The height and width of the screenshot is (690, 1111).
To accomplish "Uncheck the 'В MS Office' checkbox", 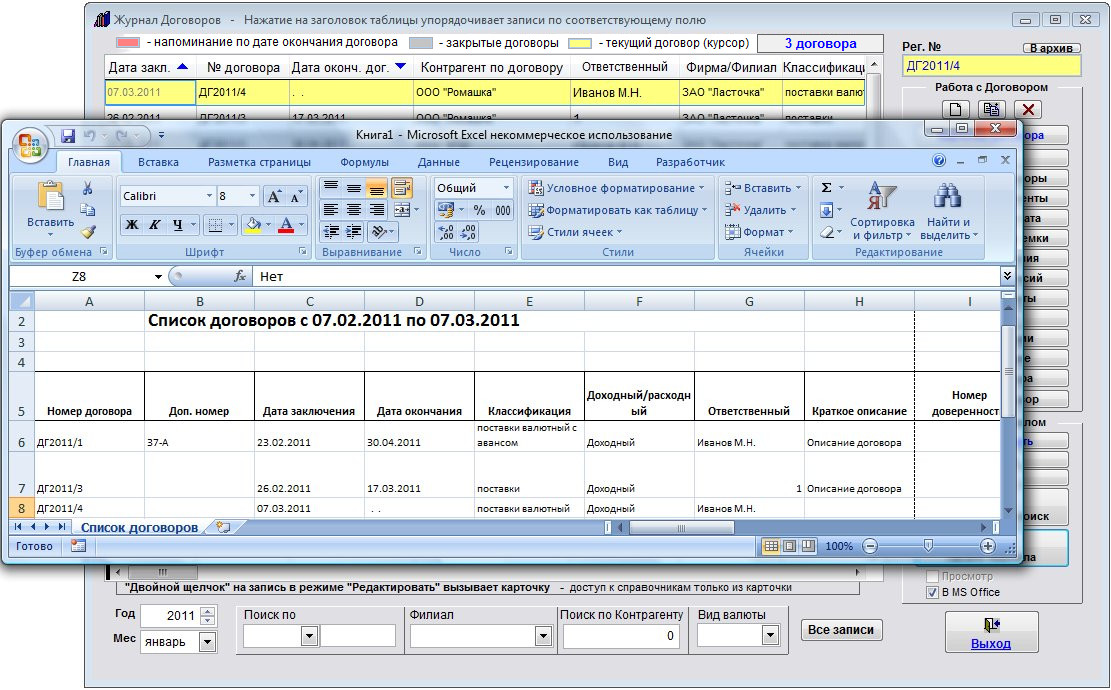I will point(933,592).
